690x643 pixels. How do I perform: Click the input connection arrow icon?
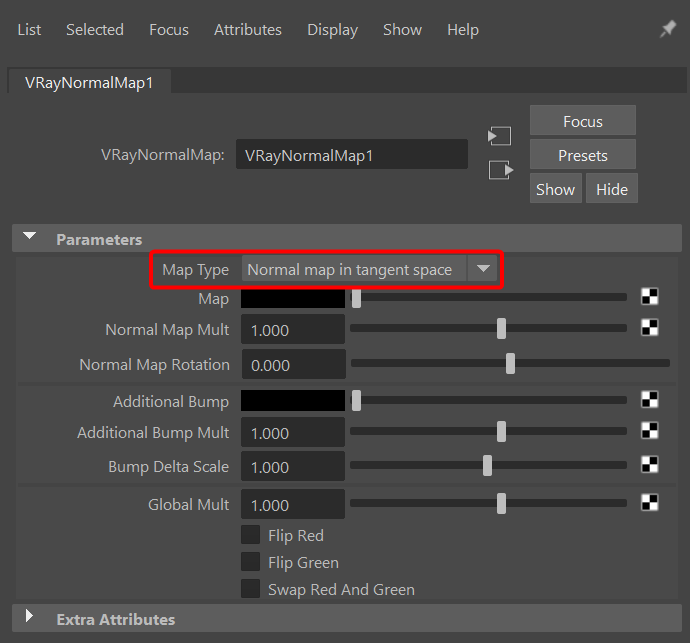(500, 136)
